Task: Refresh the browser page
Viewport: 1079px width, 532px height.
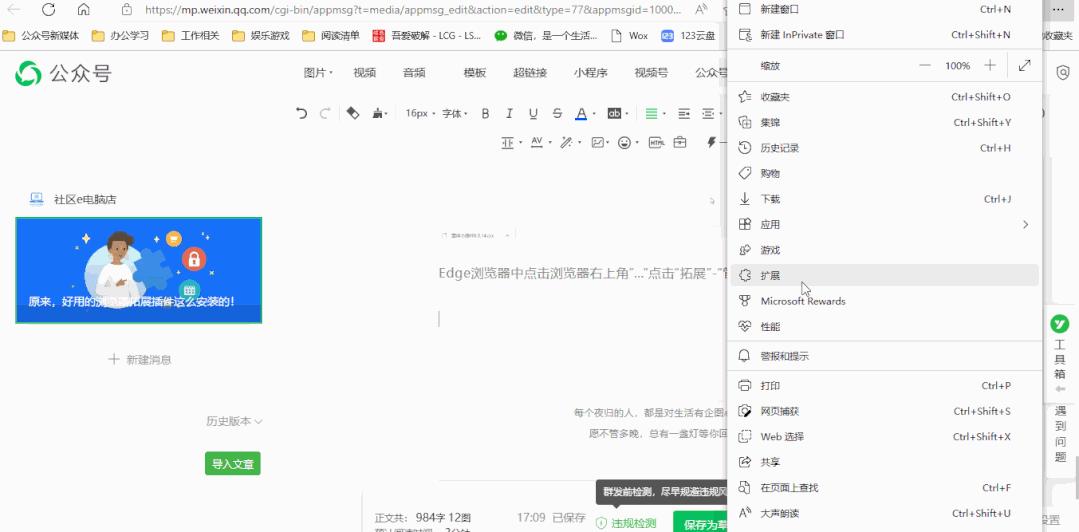Action: [x=48, y=10]
